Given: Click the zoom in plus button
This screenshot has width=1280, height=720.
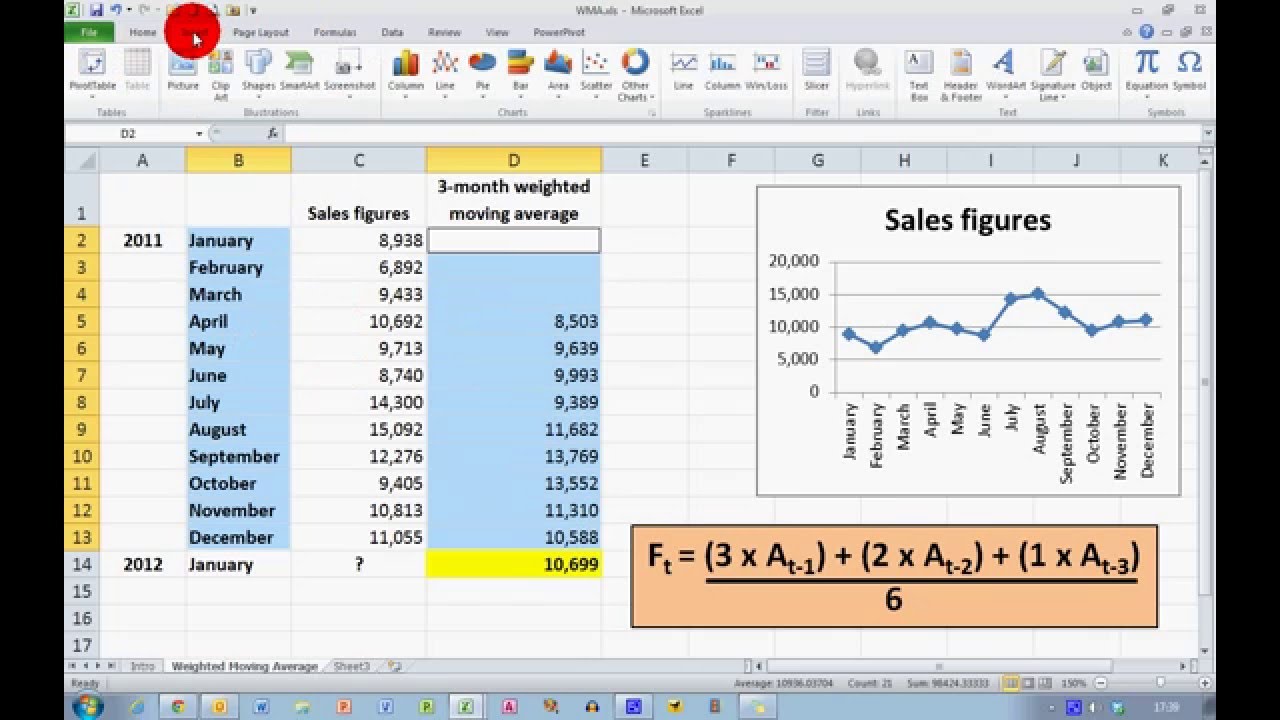Looking at the screenshot, I should [1206, 683].
